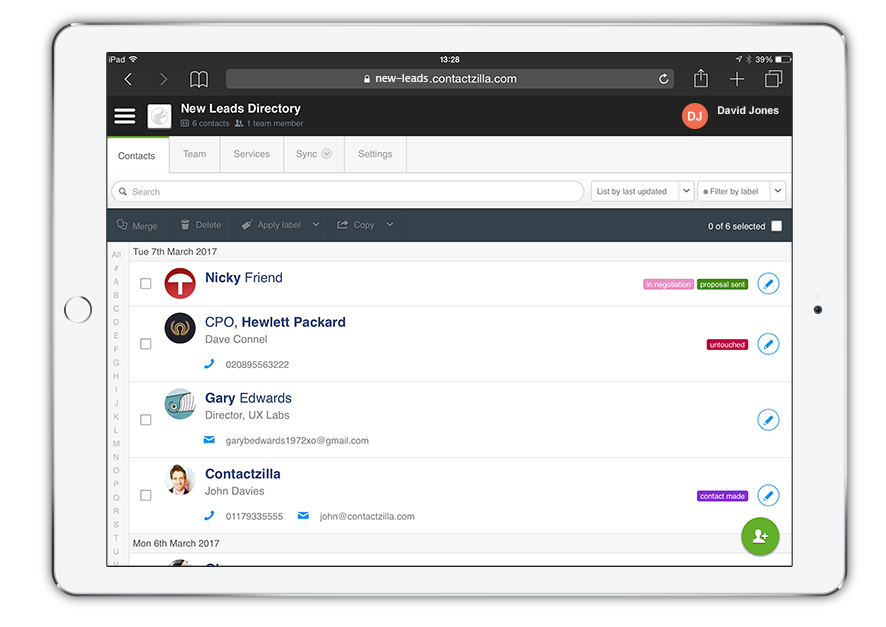Click the Merge button
Image resolution: width=886 pixels, height=627 pixels.
pos(137,225)
